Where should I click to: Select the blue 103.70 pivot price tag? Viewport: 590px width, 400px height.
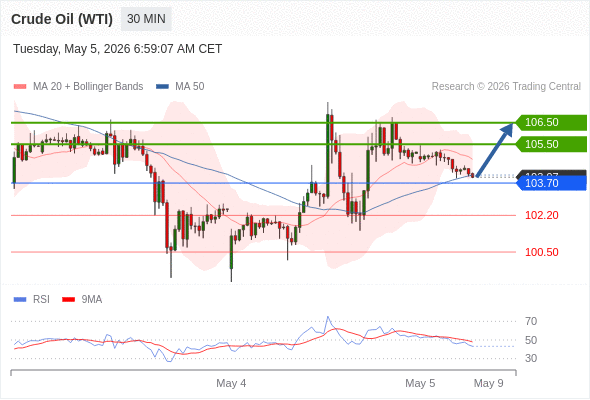point(551,183)
